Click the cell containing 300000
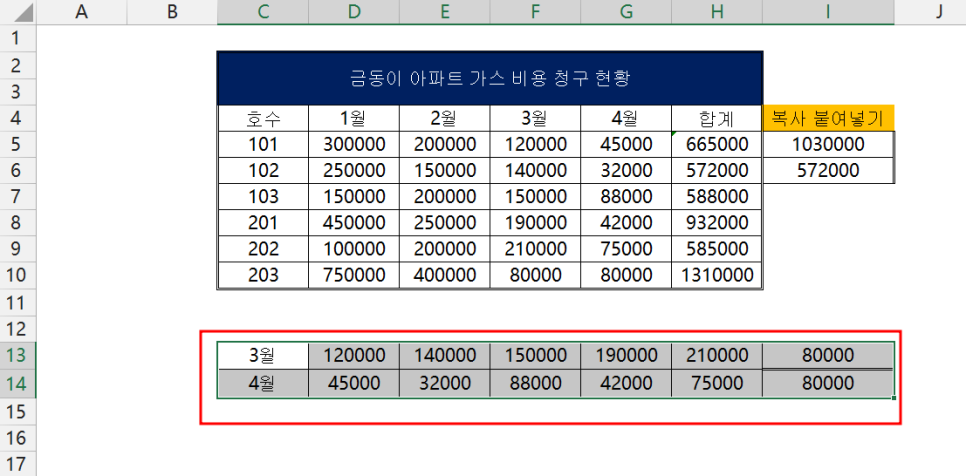Viewport: 966px width, 476px height. 354,144
